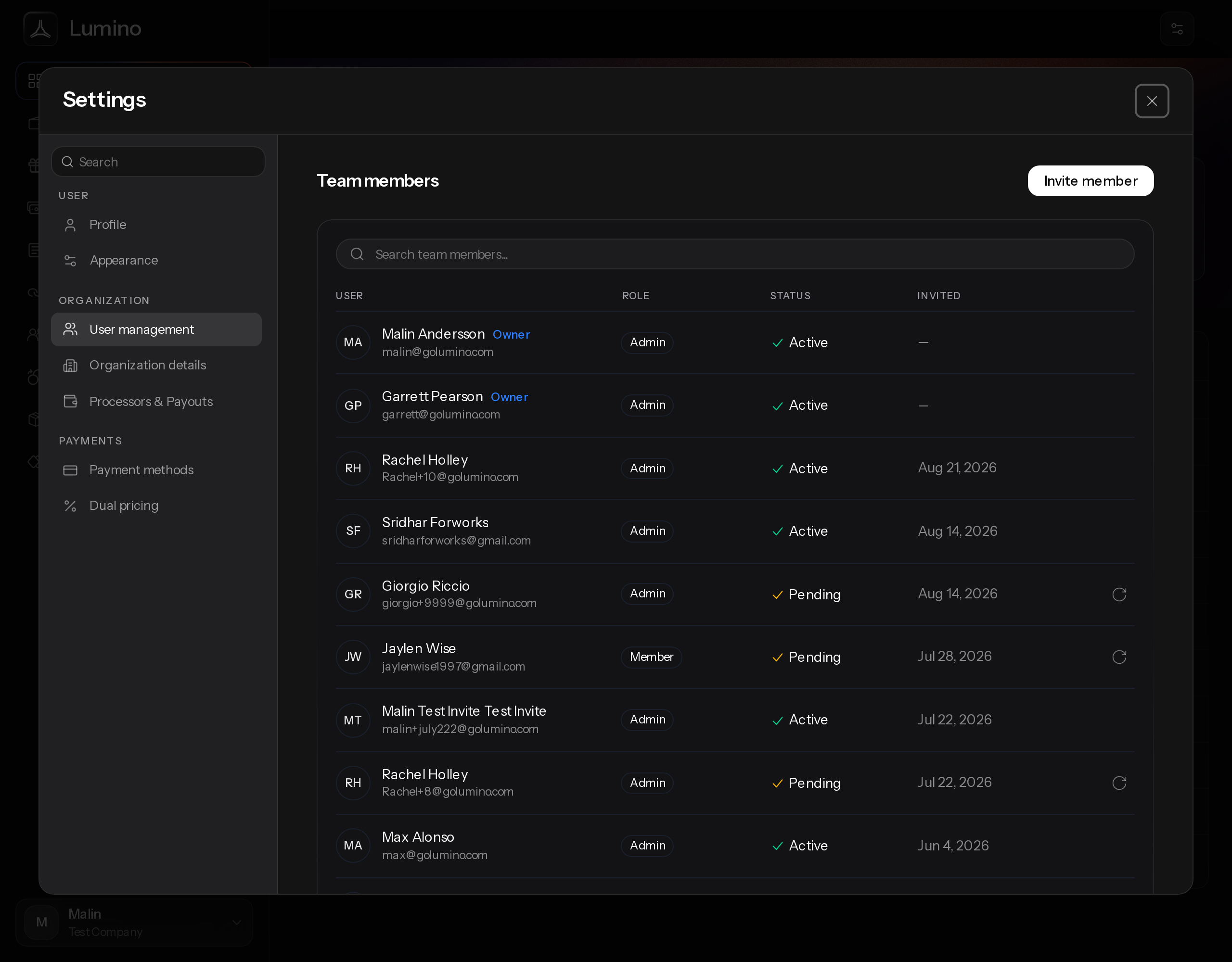Open Dual pricing settings

(156, 505)
